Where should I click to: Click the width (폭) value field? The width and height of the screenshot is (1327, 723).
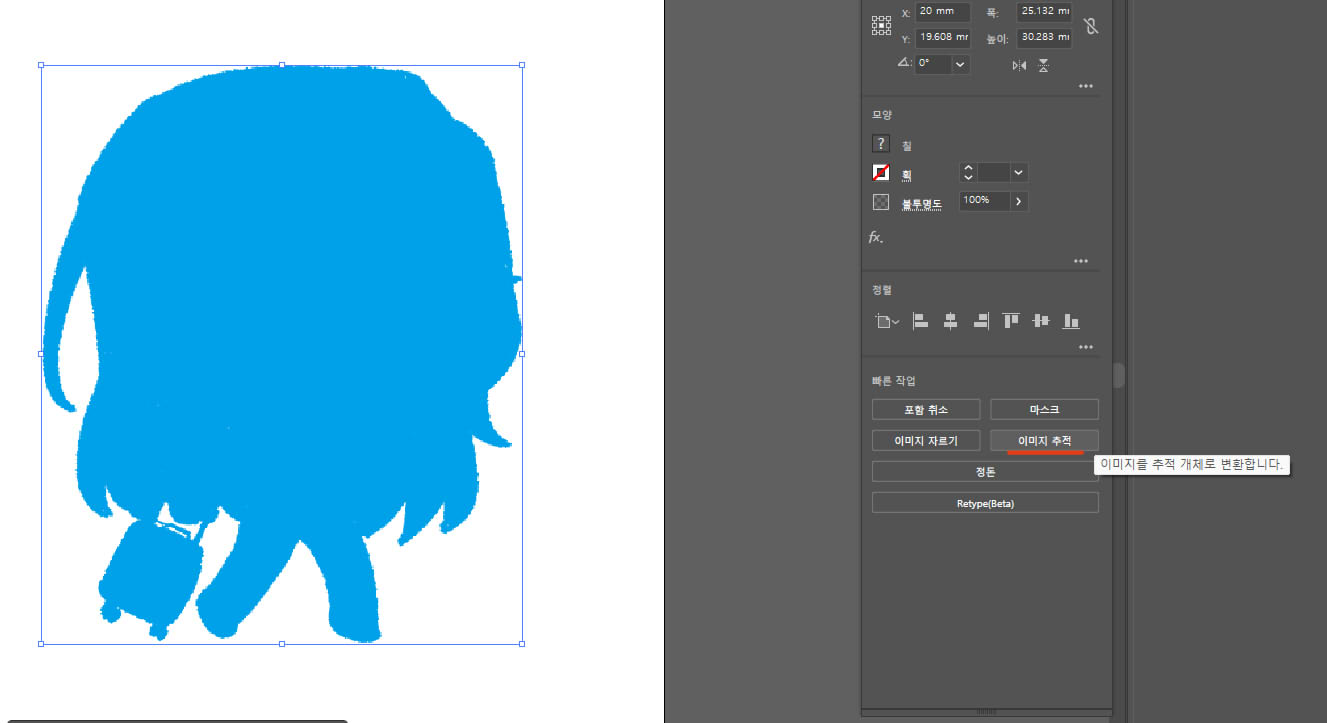point(1044,13)
